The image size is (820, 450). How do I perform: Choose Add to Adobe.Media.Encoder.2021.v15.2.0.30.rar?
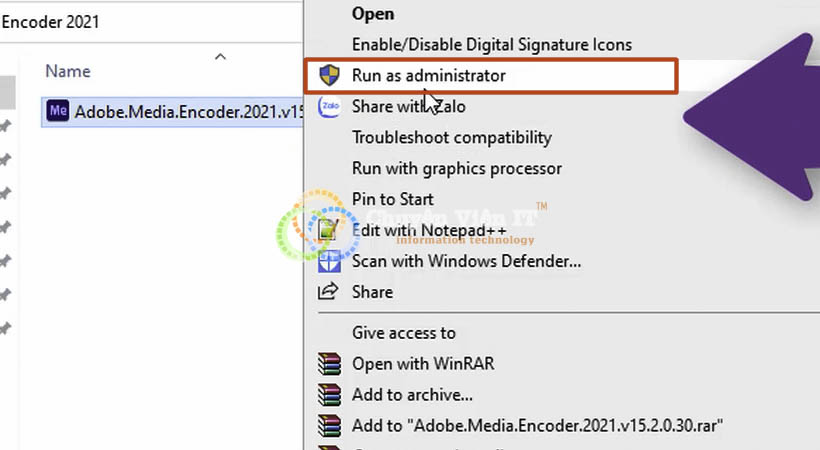tap(537, 425)
